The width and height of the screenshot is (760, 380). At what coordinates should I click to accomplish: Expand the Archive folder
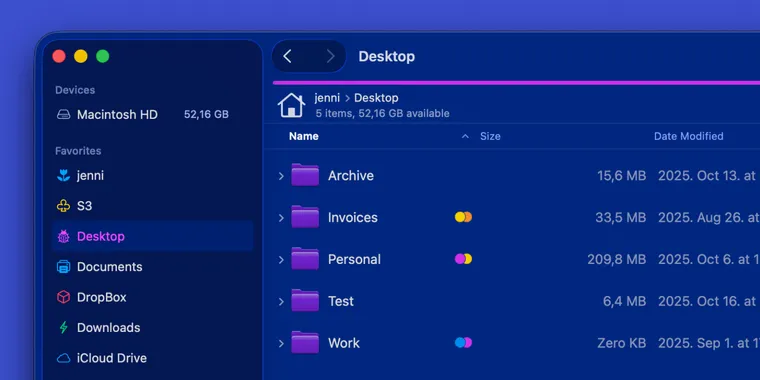coord(281,176)
